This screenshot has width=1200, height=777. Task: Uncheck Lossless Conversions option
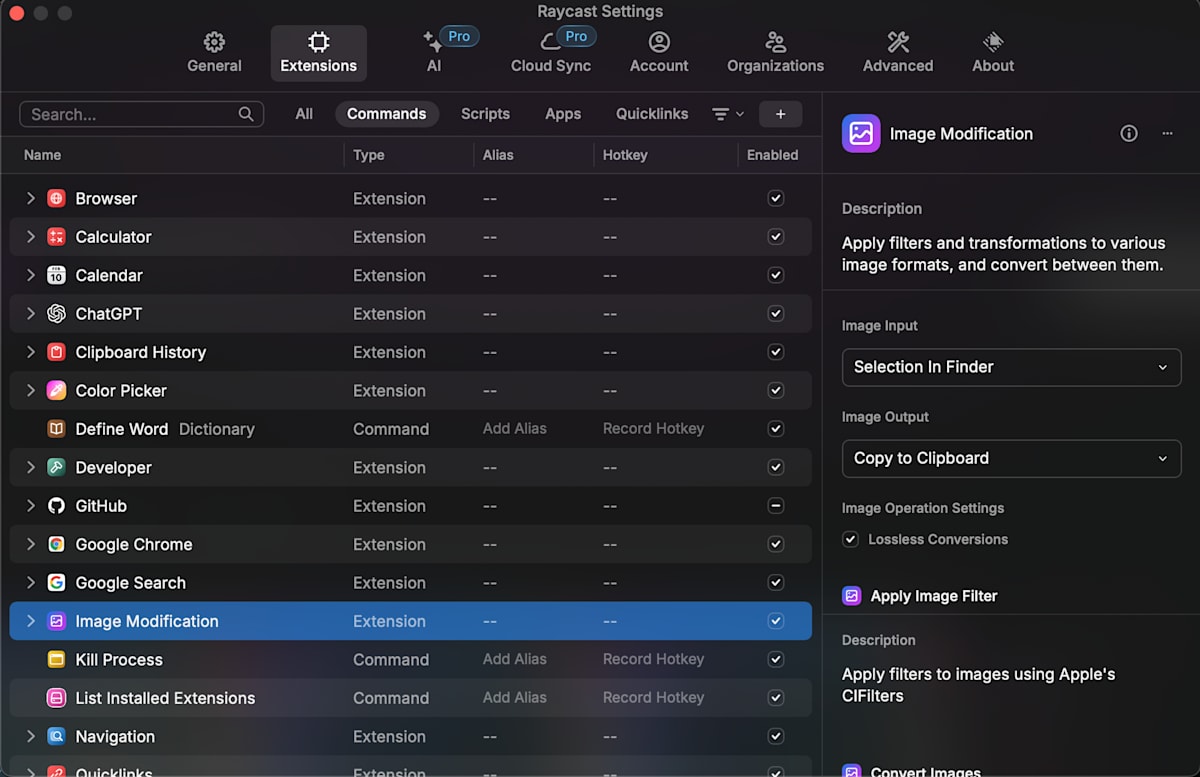tap(850, 539)
